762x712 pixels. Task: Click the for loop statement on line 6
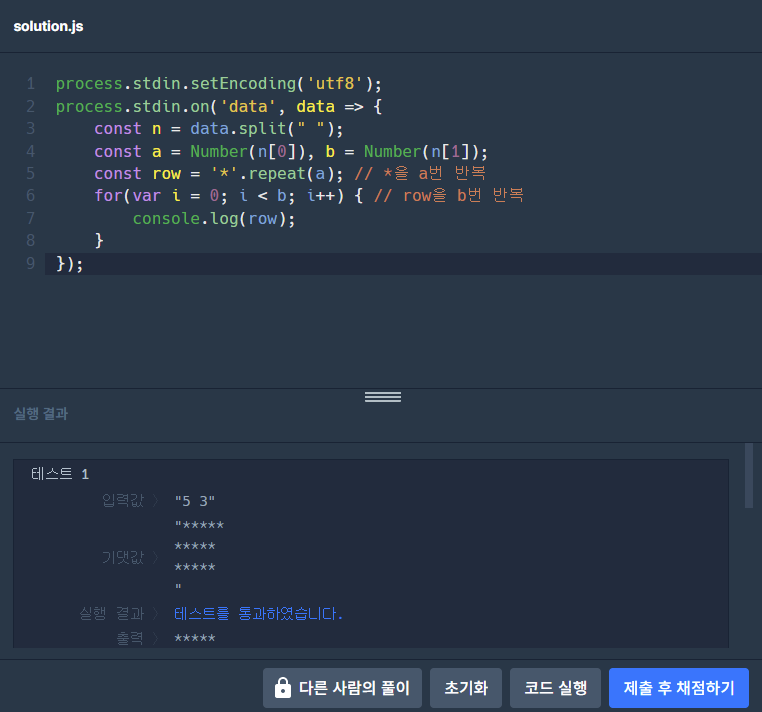coord(228,196)
